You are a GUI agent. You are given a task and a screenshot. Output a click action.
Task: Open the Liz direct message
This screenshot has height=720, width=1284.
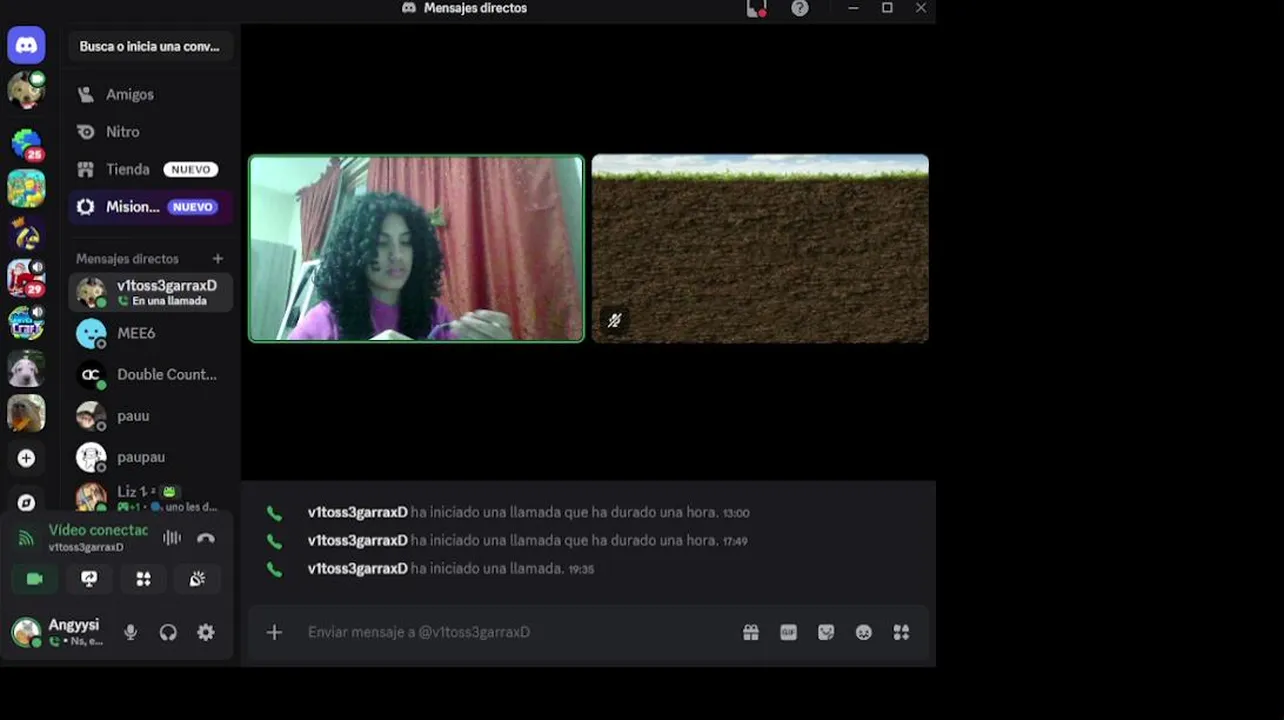(150, 497)
